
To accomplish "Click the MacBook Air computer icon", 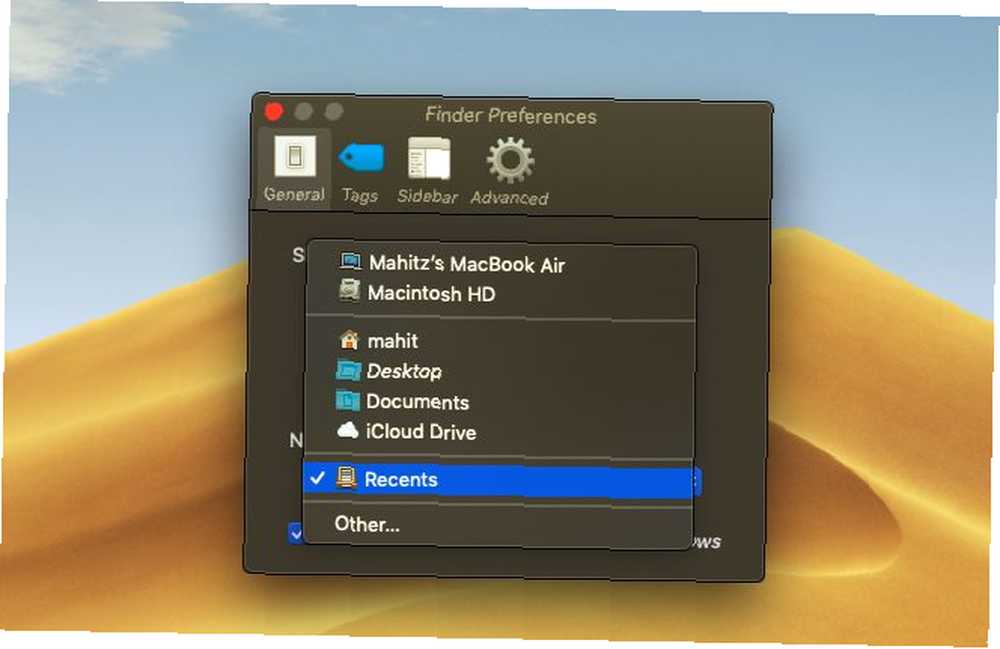I will (x=350, y=261).
